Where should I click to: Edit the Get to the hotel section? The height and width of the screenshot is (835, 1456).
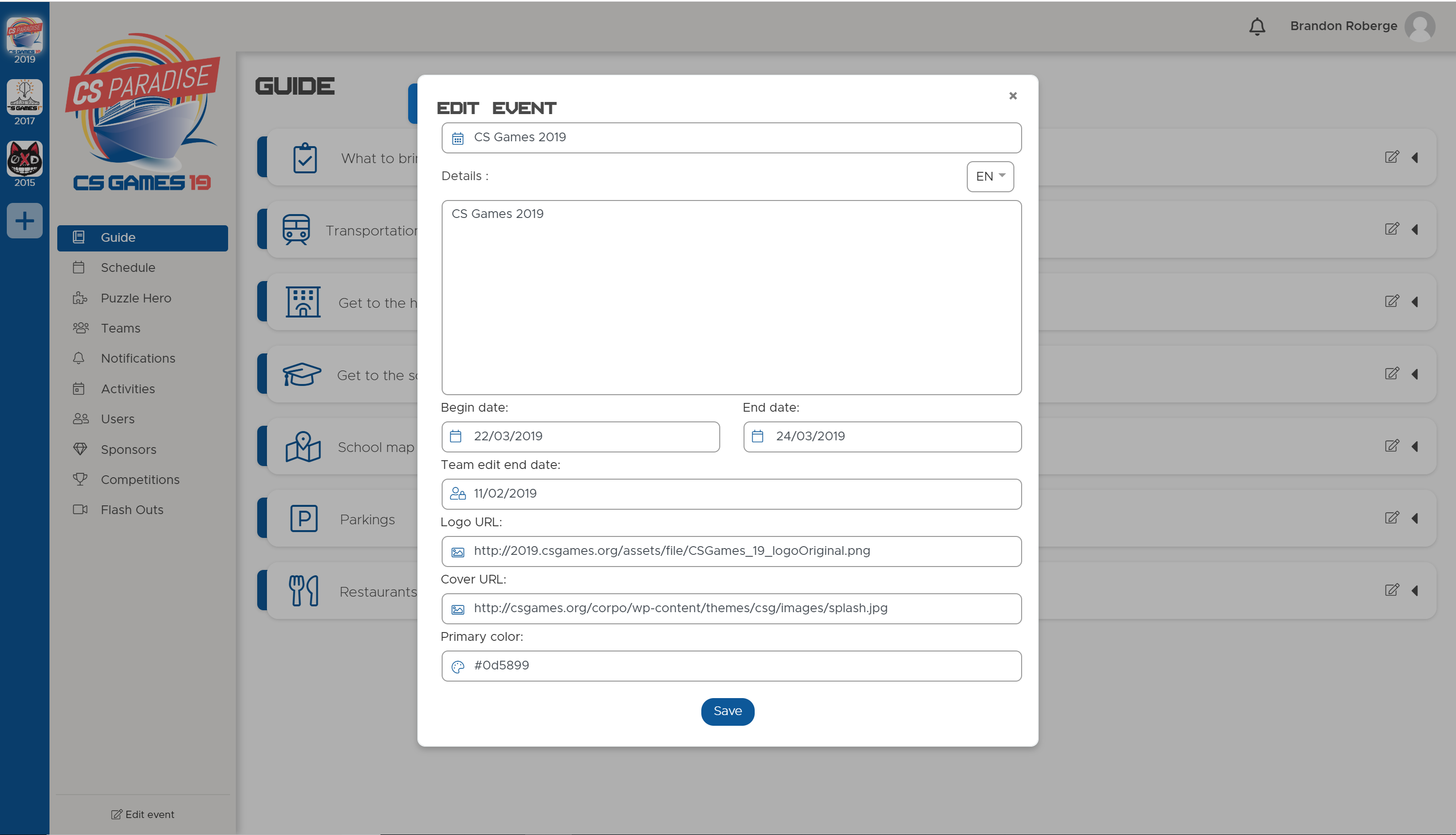[x=1392, y=301]
